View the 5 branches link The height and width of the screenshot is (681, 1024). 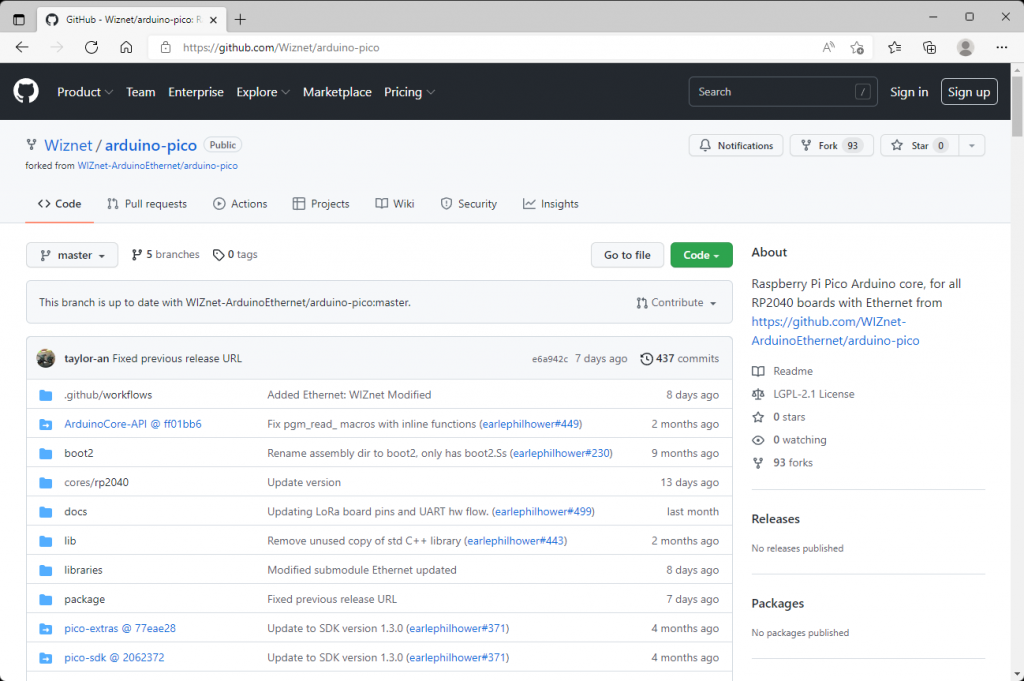(165, 255)
